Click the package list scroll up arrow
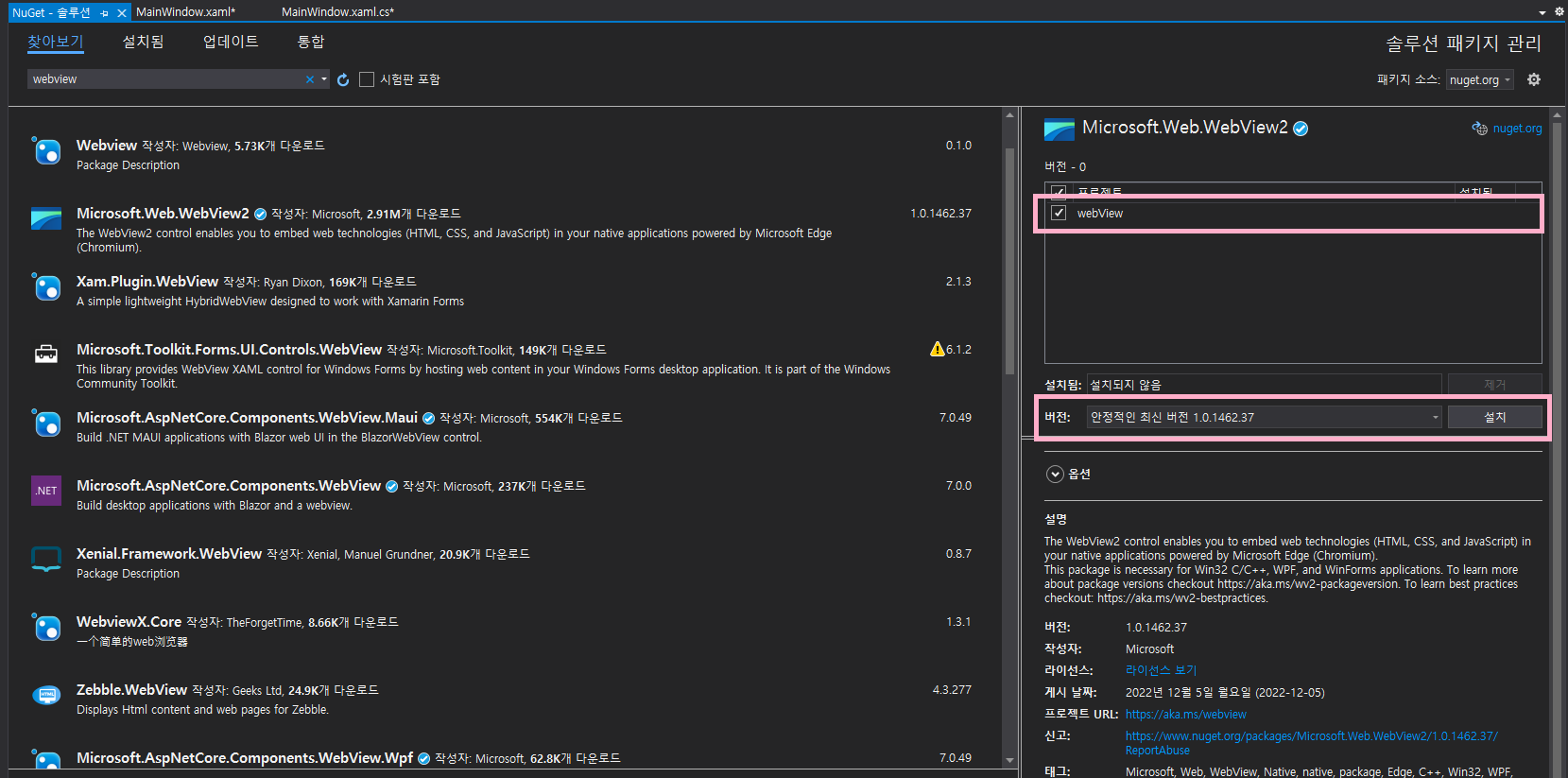This screenshot has height=778, width=1568. [1009, 115]
